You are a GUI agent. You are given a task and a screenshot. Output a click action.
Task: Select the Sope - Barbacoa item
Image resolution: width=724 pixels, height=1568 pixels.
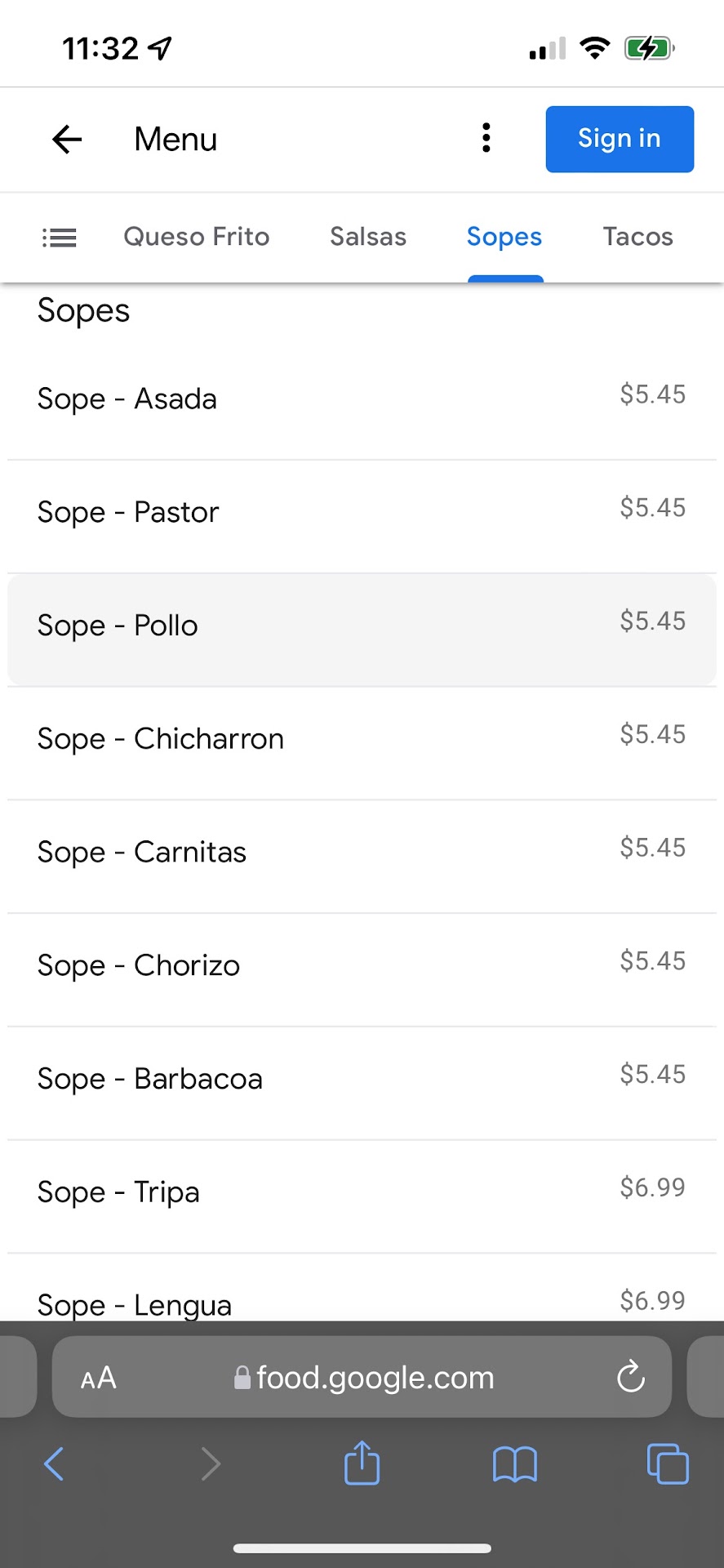362,1079
